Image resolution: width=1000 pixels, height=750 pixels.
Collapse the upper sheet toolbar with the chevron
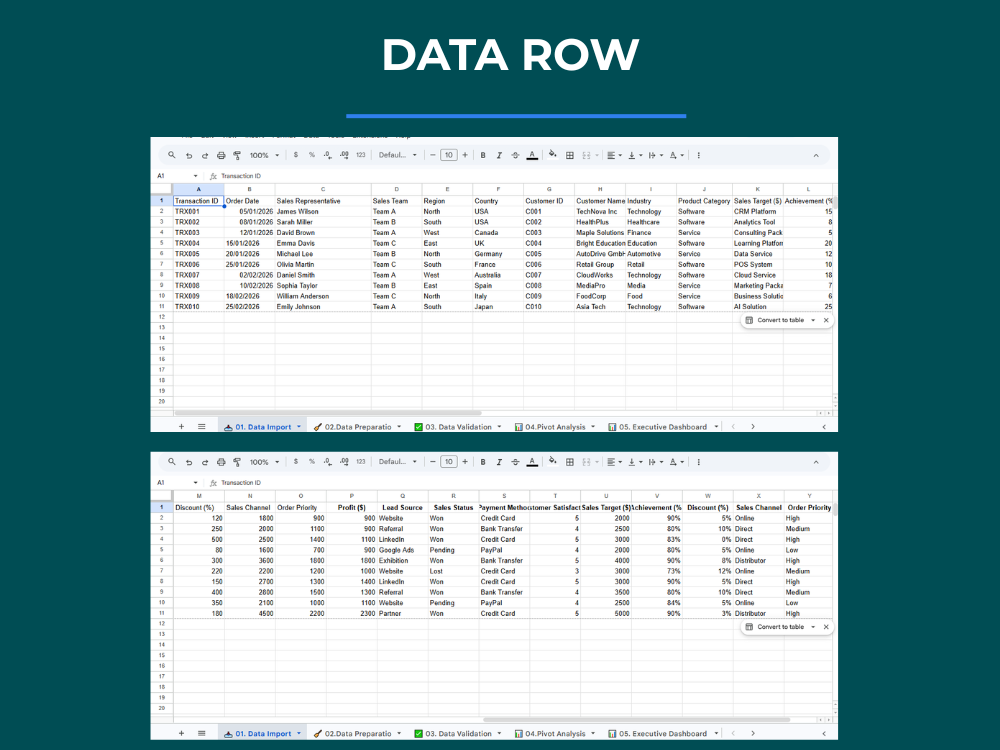click(816, 155)
